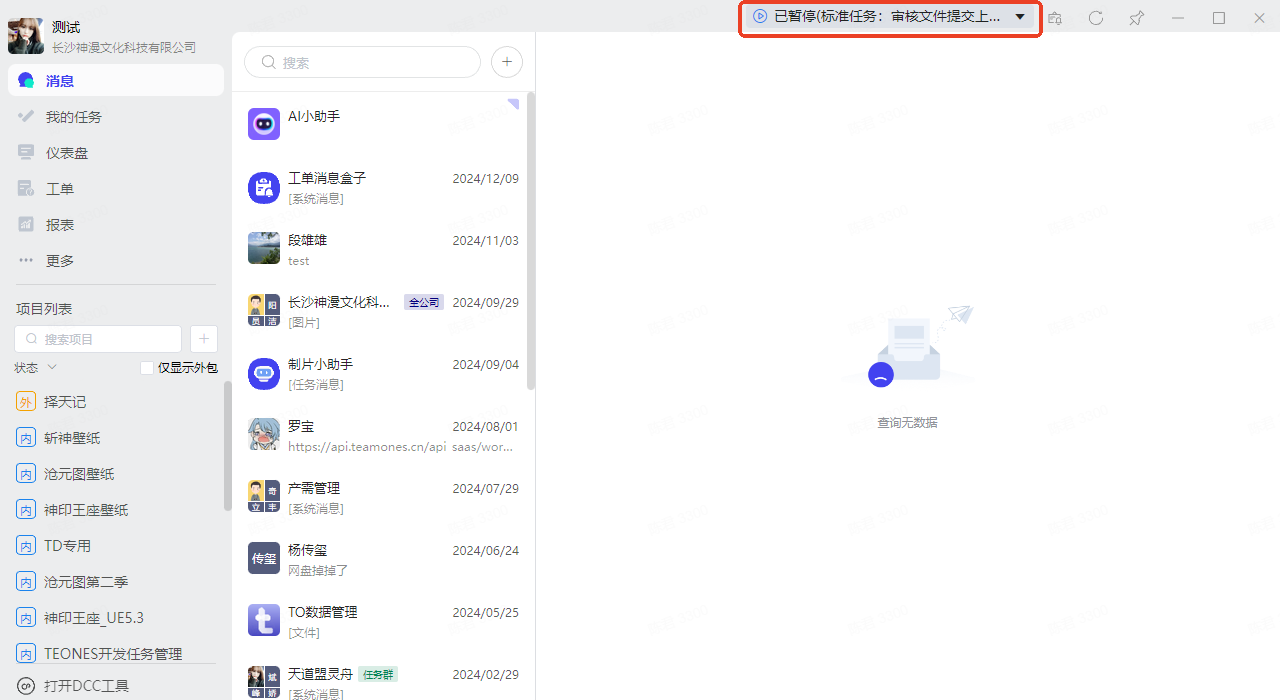Screen dimensions: 1280x700
Task: Switch to 报表 in the sidebar
Action: (60, 225)
